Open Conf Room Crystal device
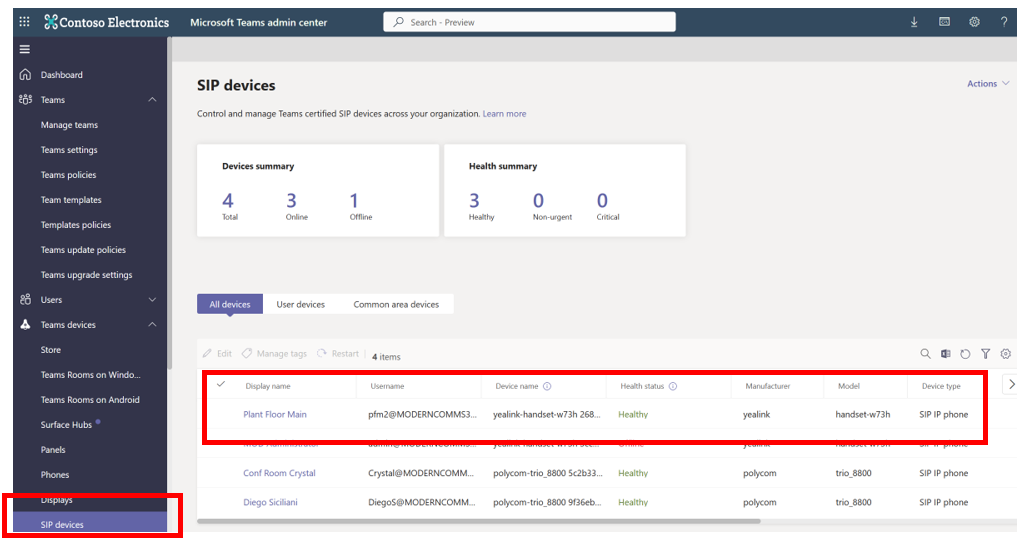 point(279,473)
